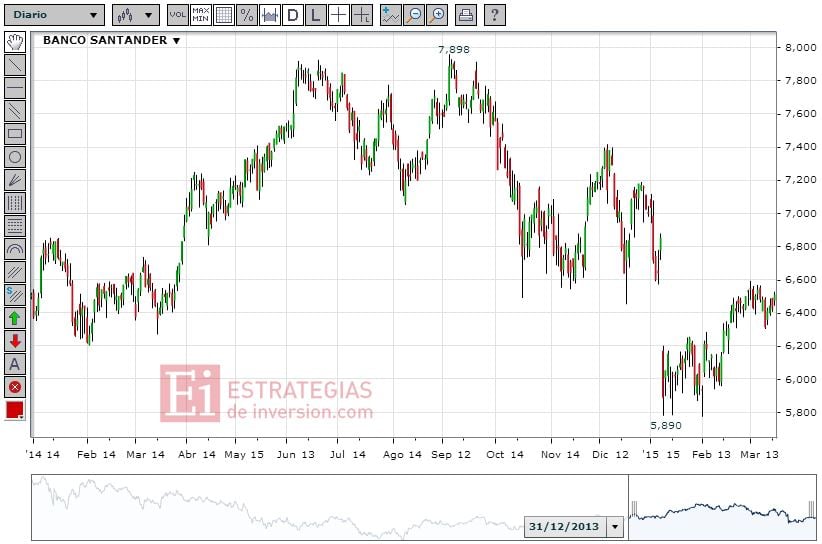Open the candlestick chart type dropdown
This screenshot has width=822, height=544.
[x=135, y=15]
